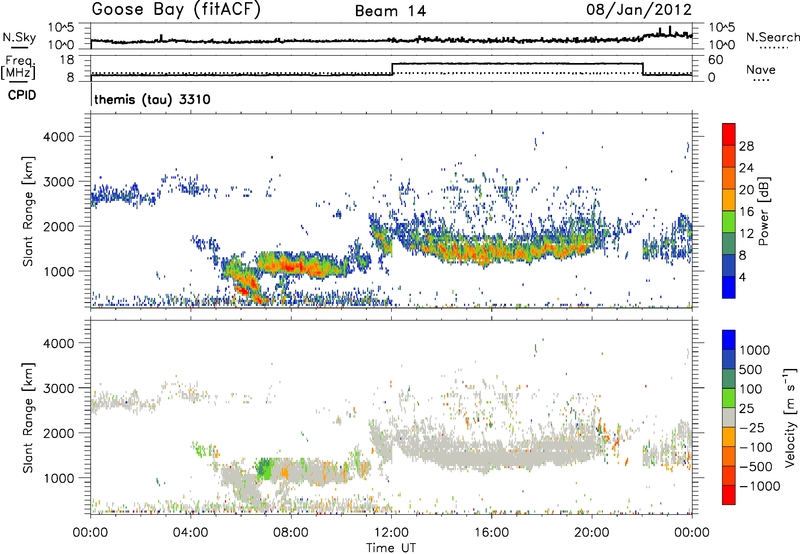Select the 'themis (tau) 3310' CPID text

[152, 99]
